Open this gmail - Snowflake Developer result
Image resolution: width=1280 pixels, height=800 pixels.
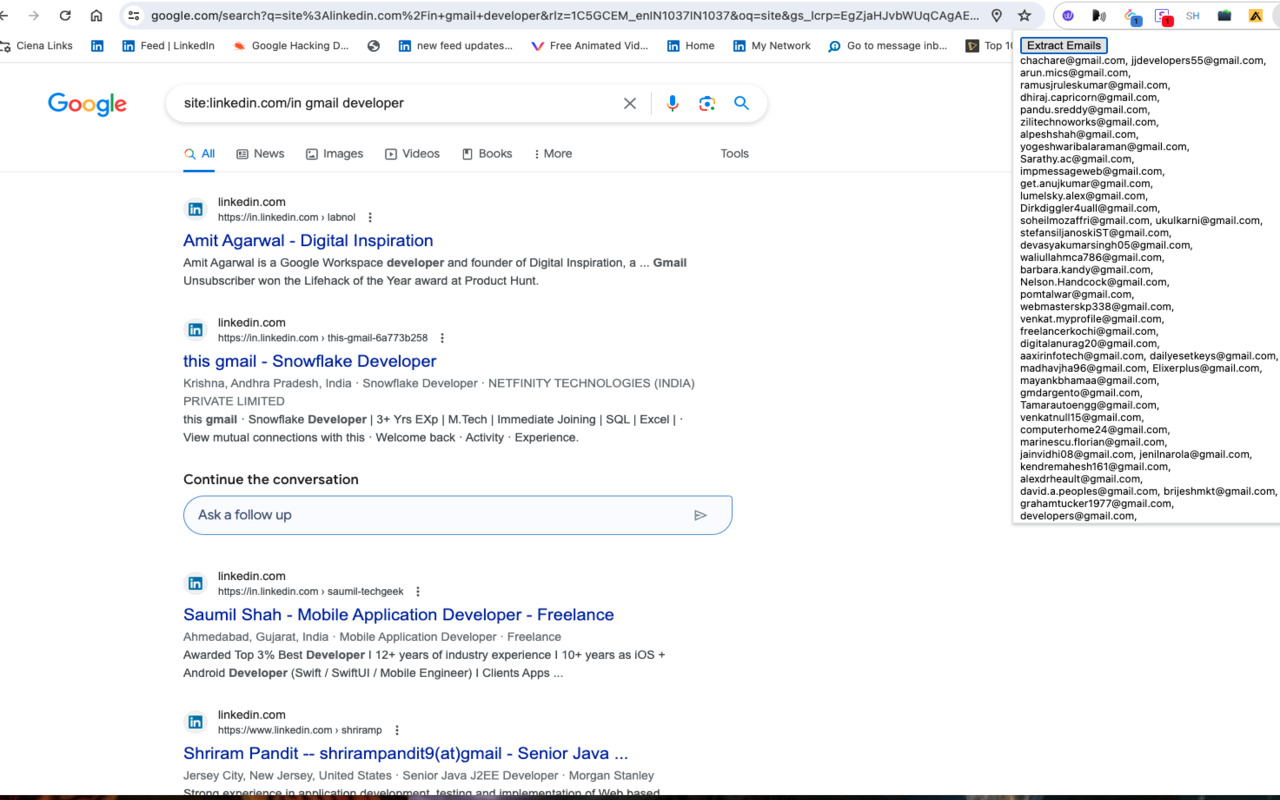click(x=310, y=362)
